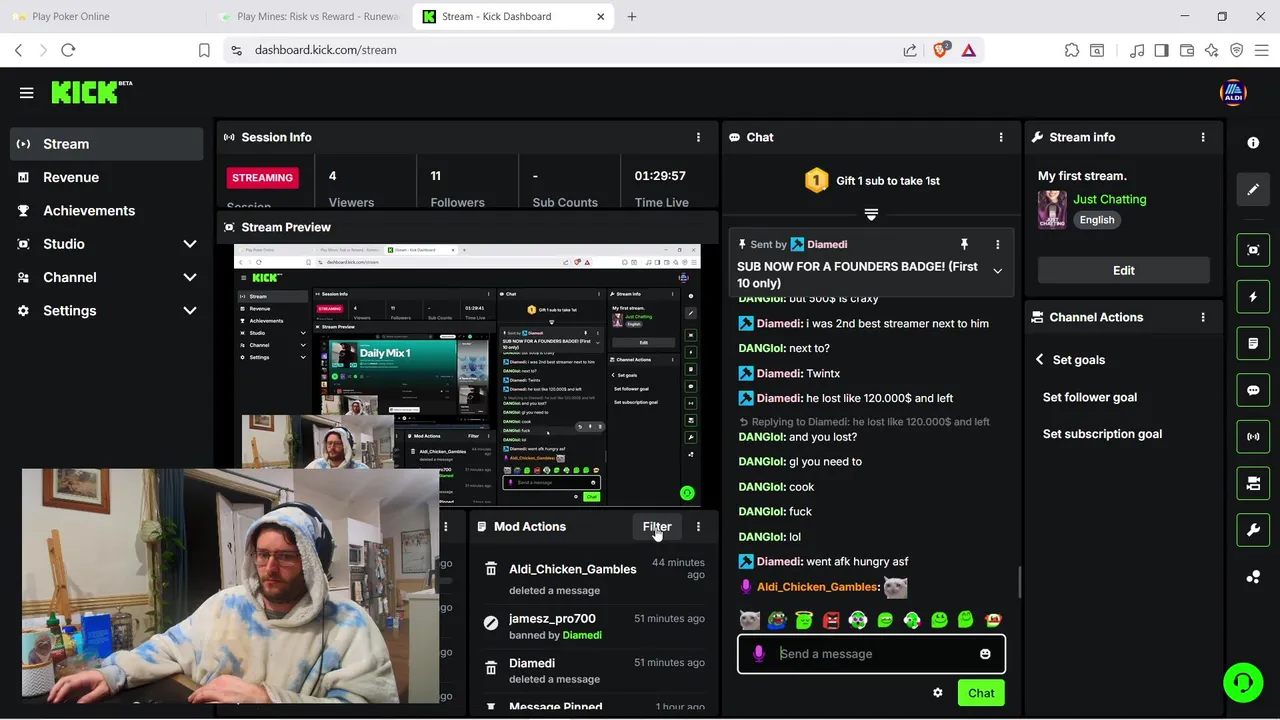The height and width of the screenshot is (720, 1280).
Task: Insert the angry red quick emote
Action: (x=831, y=620)
